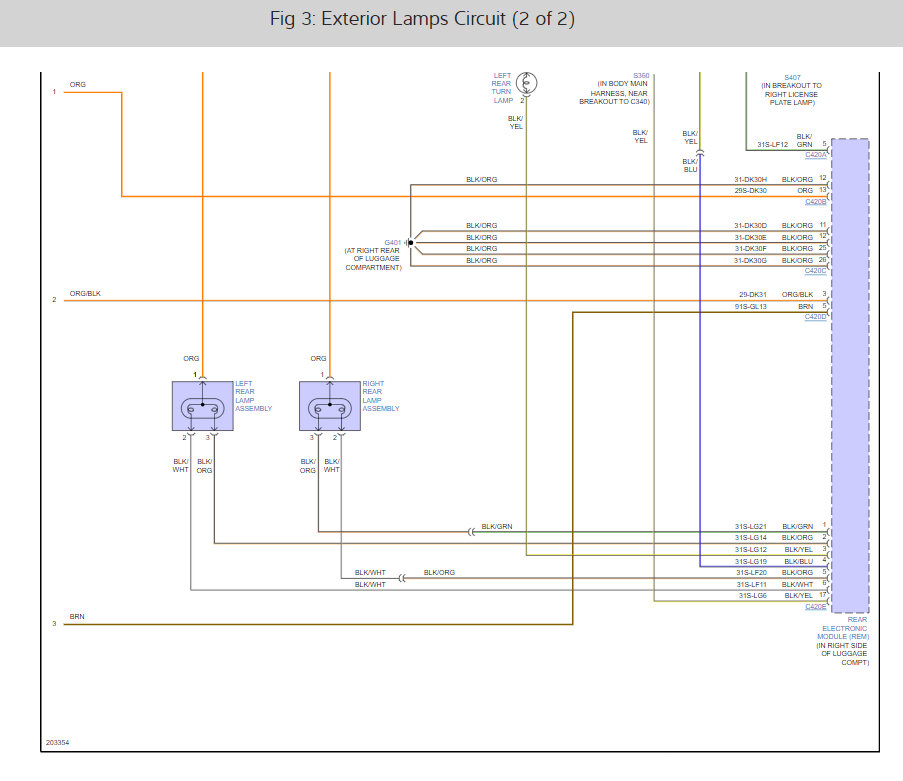
Task: Click the 31-DK30D circuit code
Action: point(750,226)
